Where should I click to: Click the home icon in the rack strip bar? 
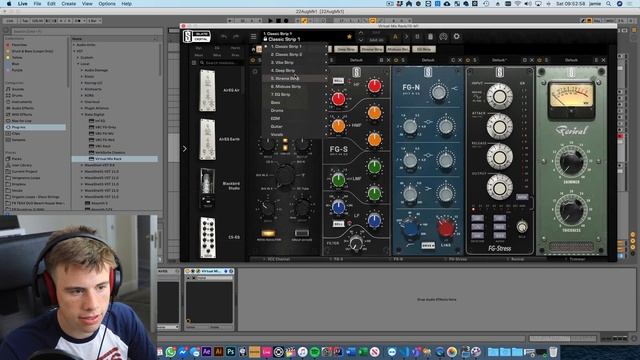[x=253, y=49]
